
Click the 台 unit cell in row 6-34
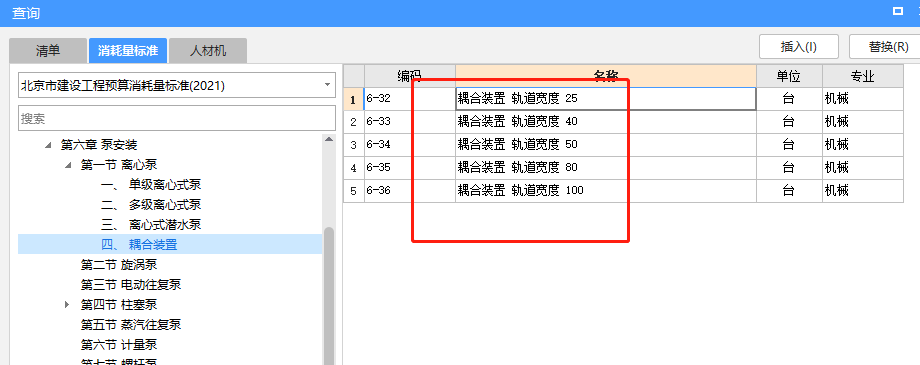click(x=789, y=144)
